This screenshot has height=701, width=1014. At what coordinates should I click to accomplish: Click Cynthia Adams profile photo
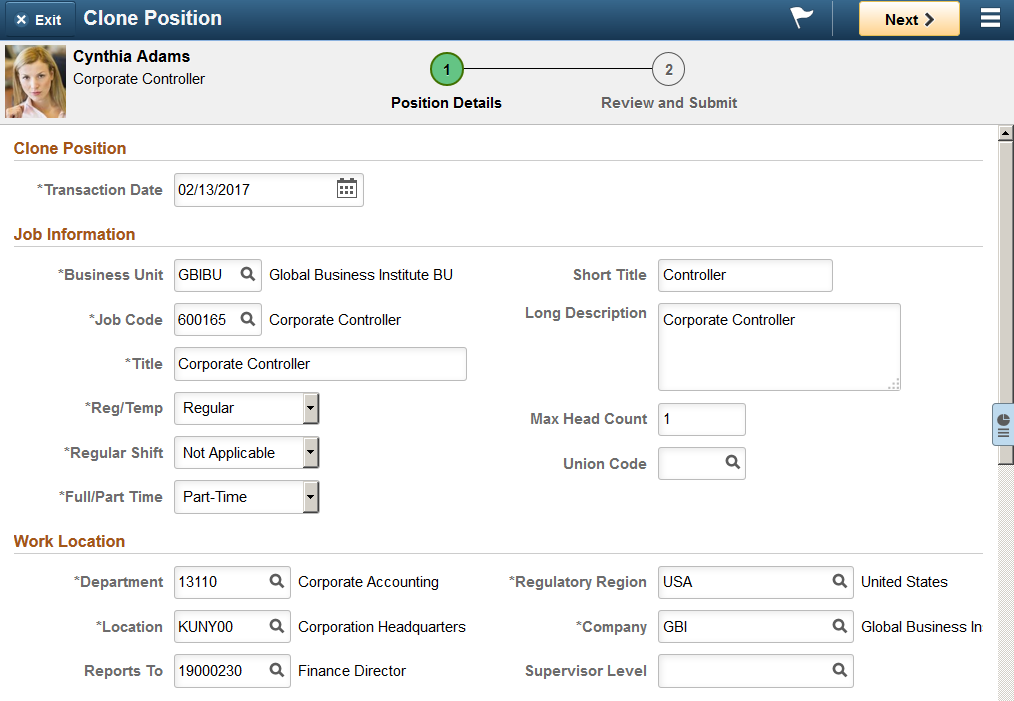point(36,81)
